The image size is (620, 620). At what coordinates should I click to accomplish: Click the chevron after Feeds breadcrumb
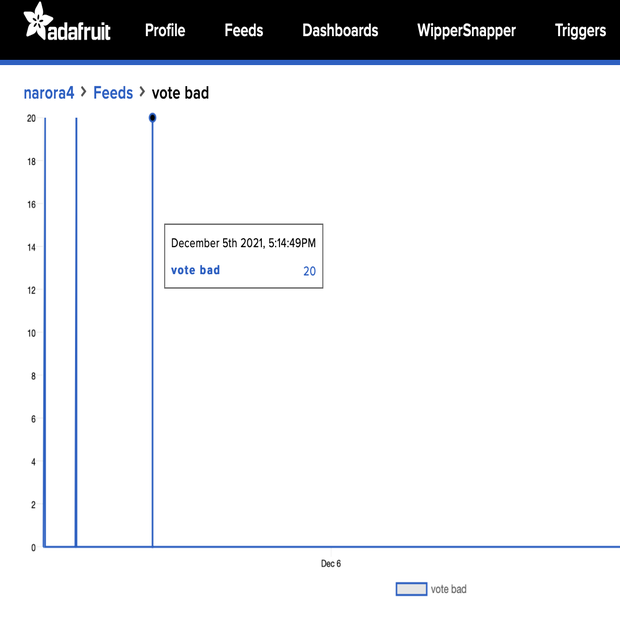[142, 93]
